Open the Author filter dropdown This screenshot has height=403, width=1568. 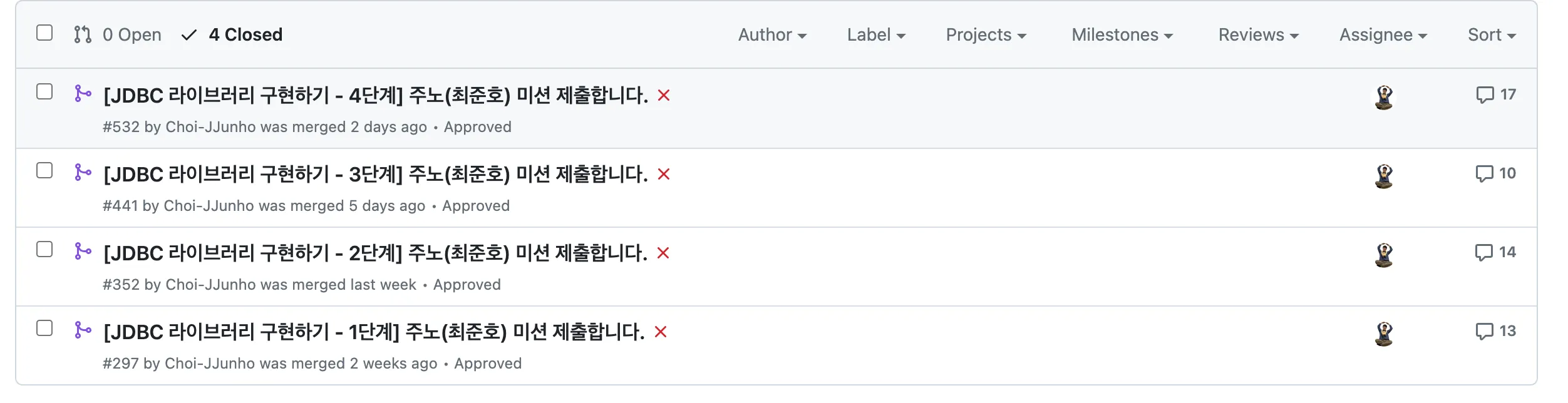point(771,35)
